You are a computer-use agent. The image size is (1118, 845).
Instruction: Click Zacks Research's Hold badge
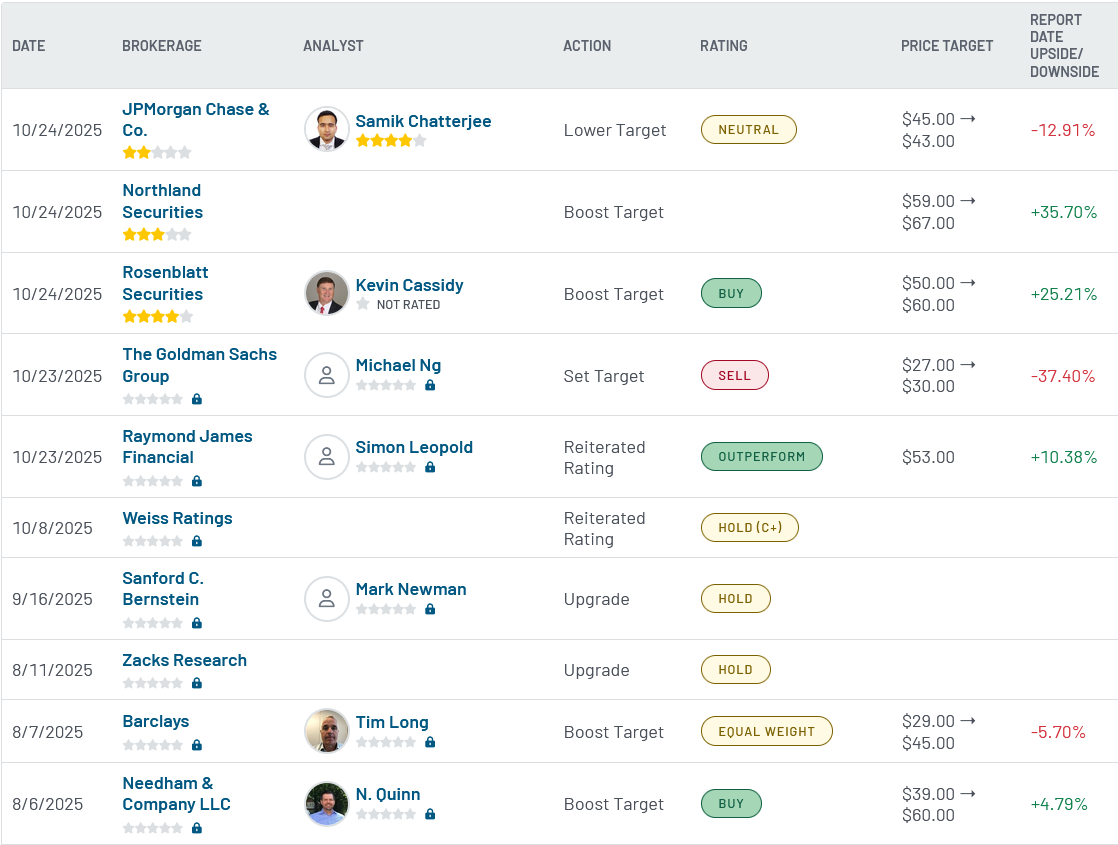pyautogui.click(x=735, y=670)
